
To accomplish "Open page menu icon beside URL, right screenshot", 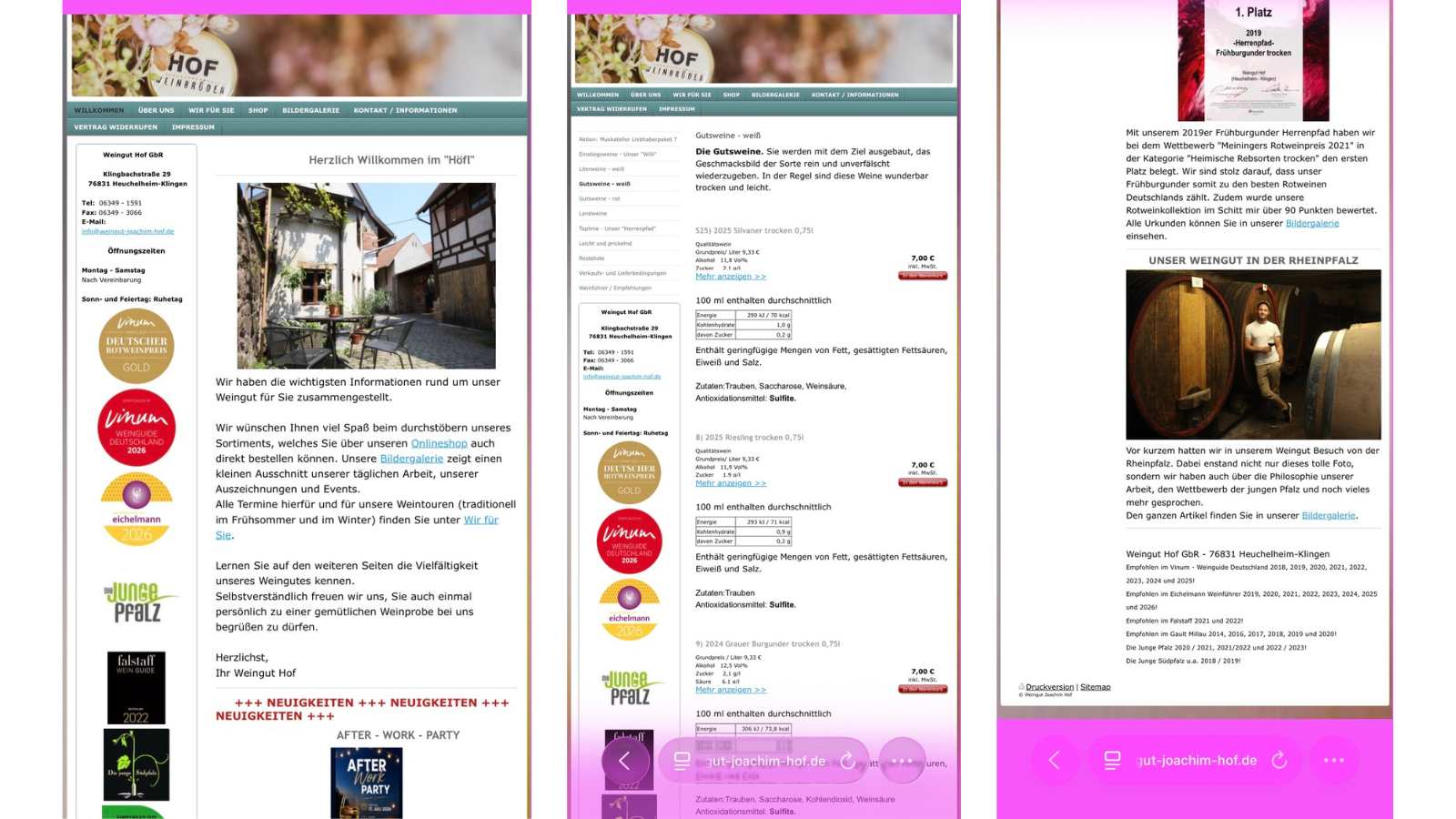I will (1112, 760).
